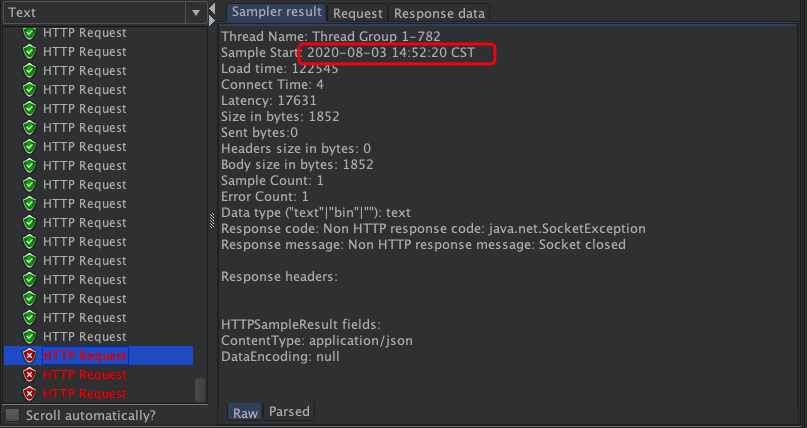Enable the Scroll automatically checkbox
Viewport: 807px width, 428px height.
pyautogui.click(x=12, y=415)
